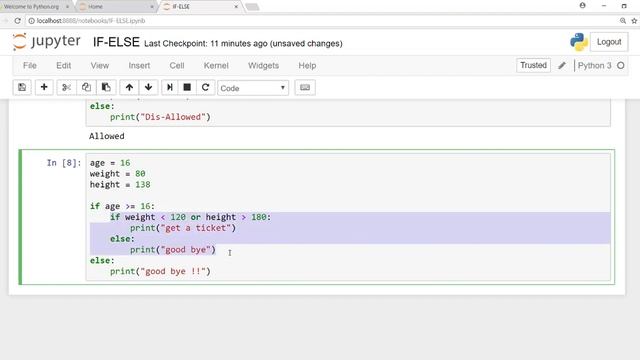
Task: Click the Jupyter logo
Action: coord(47,42)
